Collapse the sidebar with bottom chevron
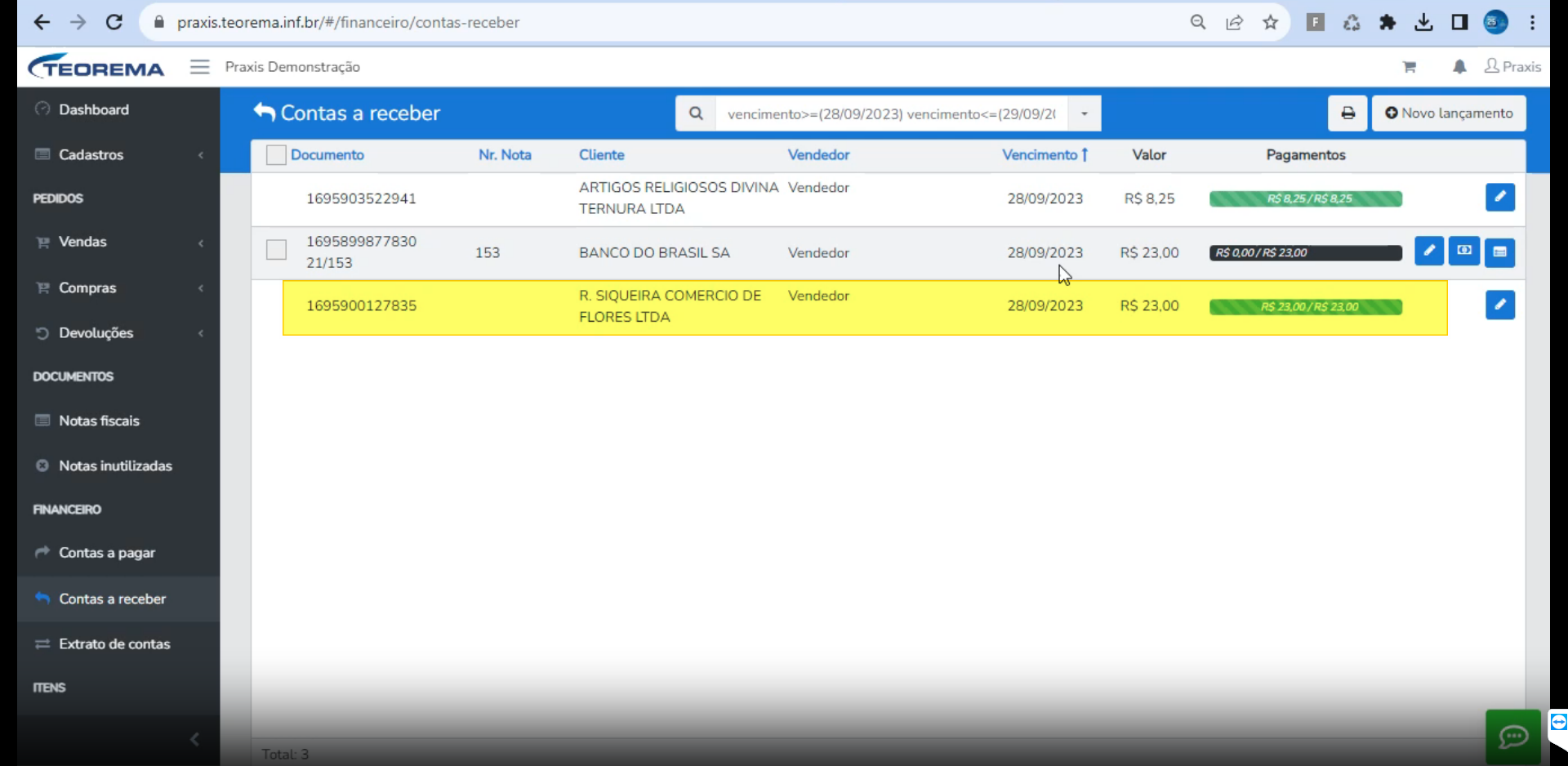Image resolution: width=1568 pixels, height=766 pixels. [194, 739]
